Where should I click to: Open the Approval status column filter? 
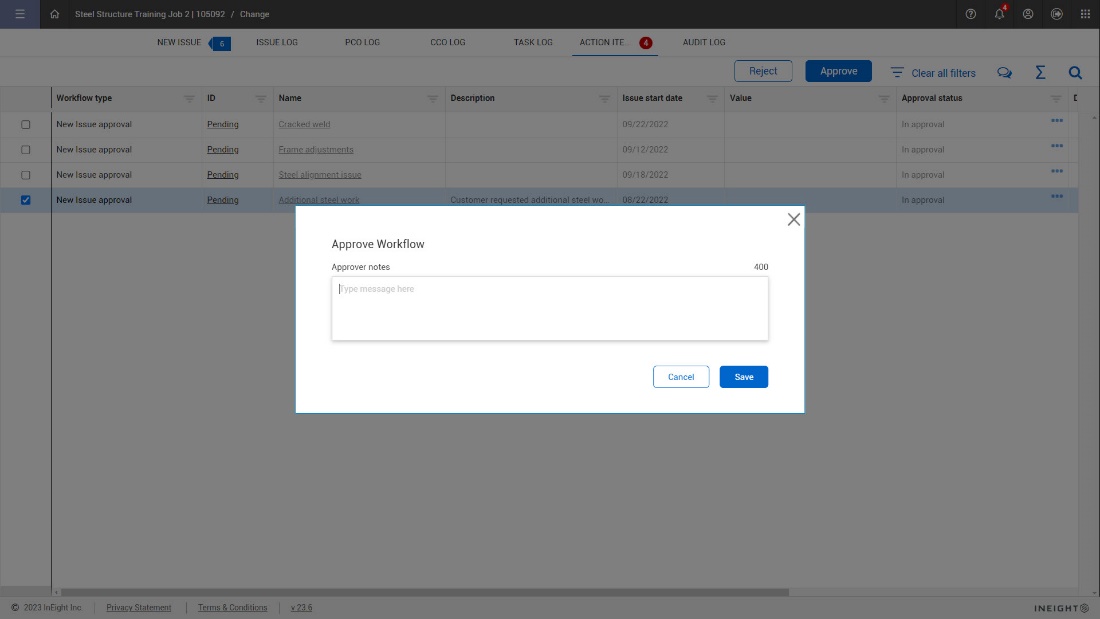(x=1055, y=99)
